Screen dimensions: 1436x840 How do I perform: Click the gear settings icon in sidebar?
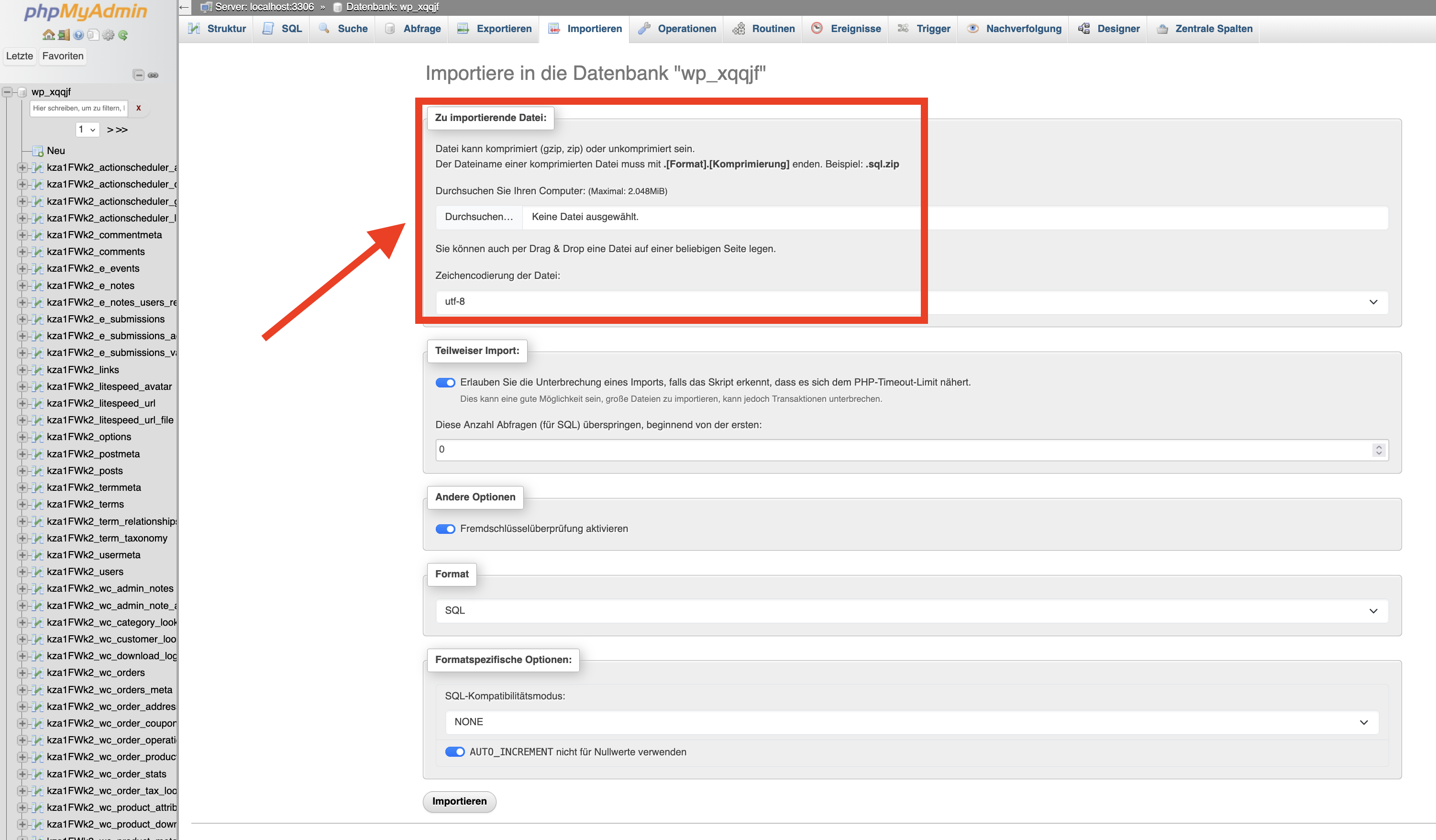108,35
